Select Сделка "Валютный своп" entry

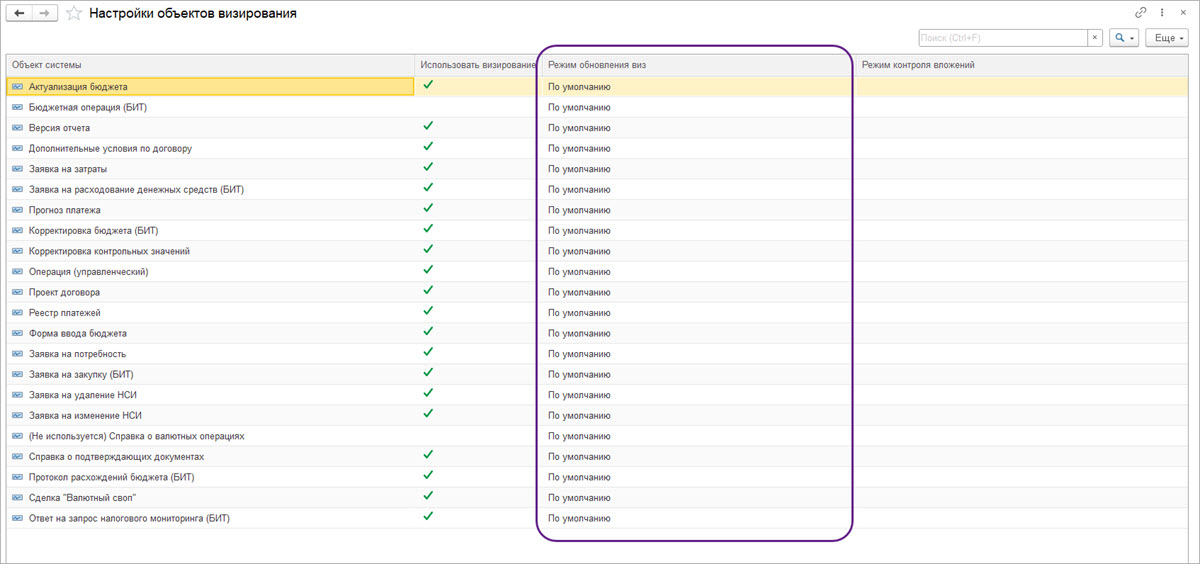tap(82, 498)
